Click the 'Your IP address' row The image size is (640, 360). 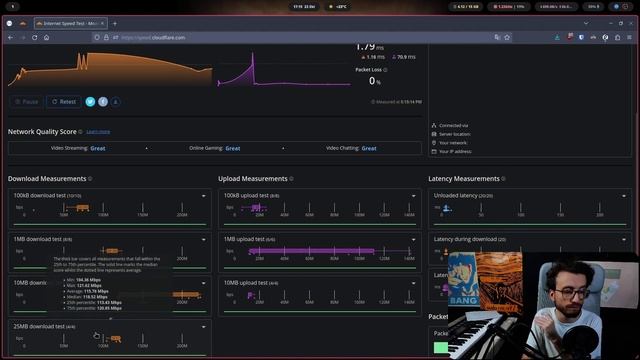(451, 151)
